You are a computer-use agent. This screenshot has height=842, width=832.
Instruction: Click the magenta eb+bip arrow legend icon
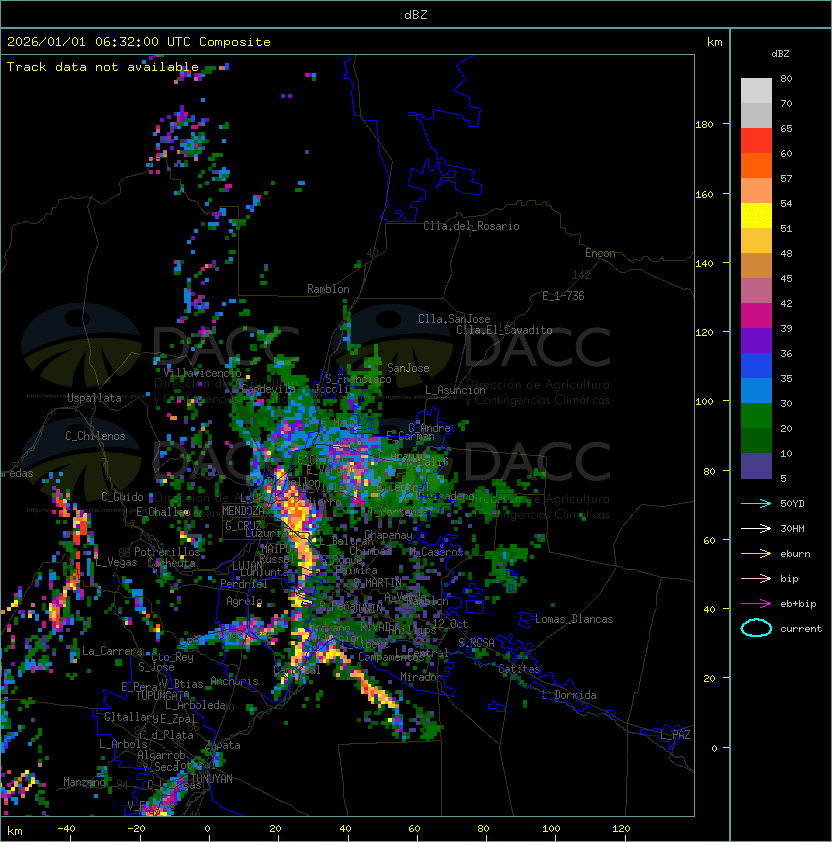coord(756,604)
